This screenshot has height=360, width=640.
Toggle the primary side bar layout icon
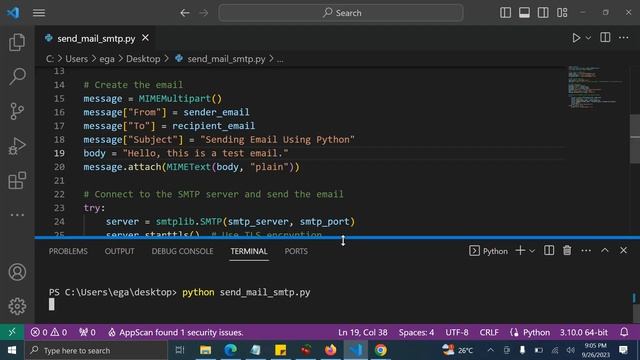click(505, 13)
